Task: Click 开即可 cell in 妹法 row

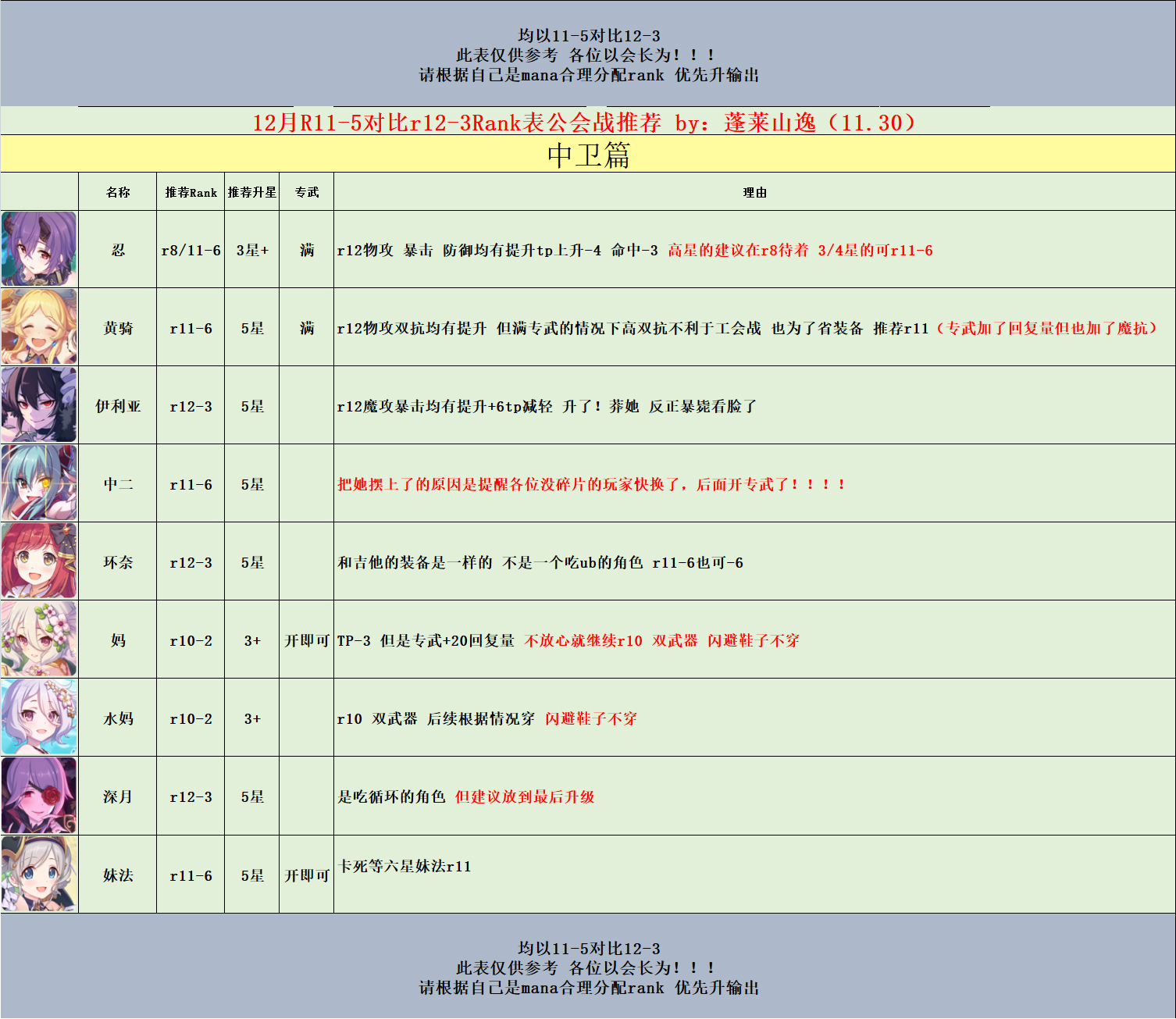Action: point(307,875)
